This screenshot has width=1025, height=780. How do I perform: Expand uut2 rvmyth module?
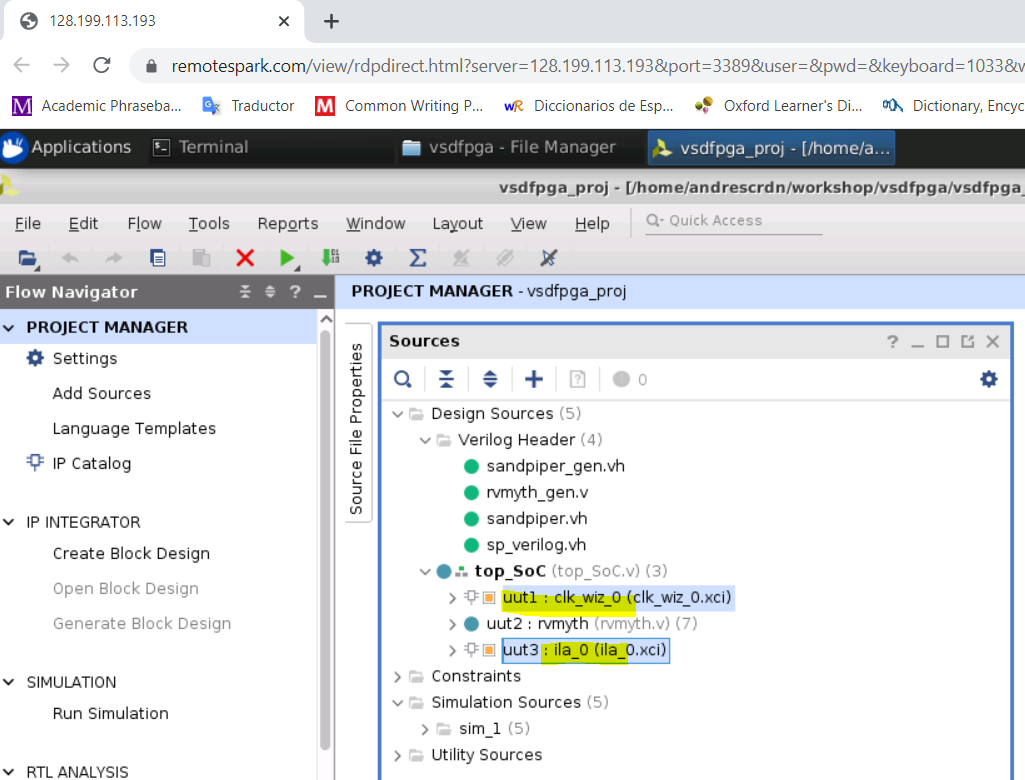452,624
